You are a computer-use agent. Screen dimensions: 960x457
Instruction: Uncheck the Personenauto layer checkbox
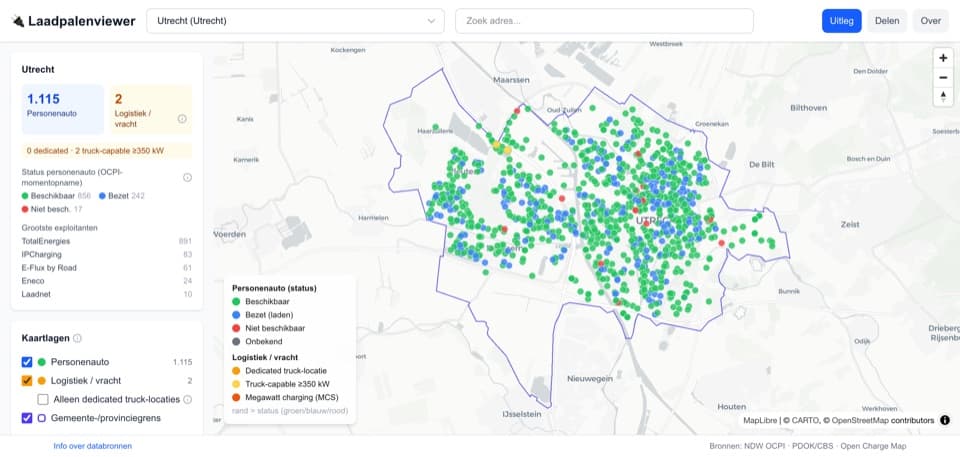point(27,362)
